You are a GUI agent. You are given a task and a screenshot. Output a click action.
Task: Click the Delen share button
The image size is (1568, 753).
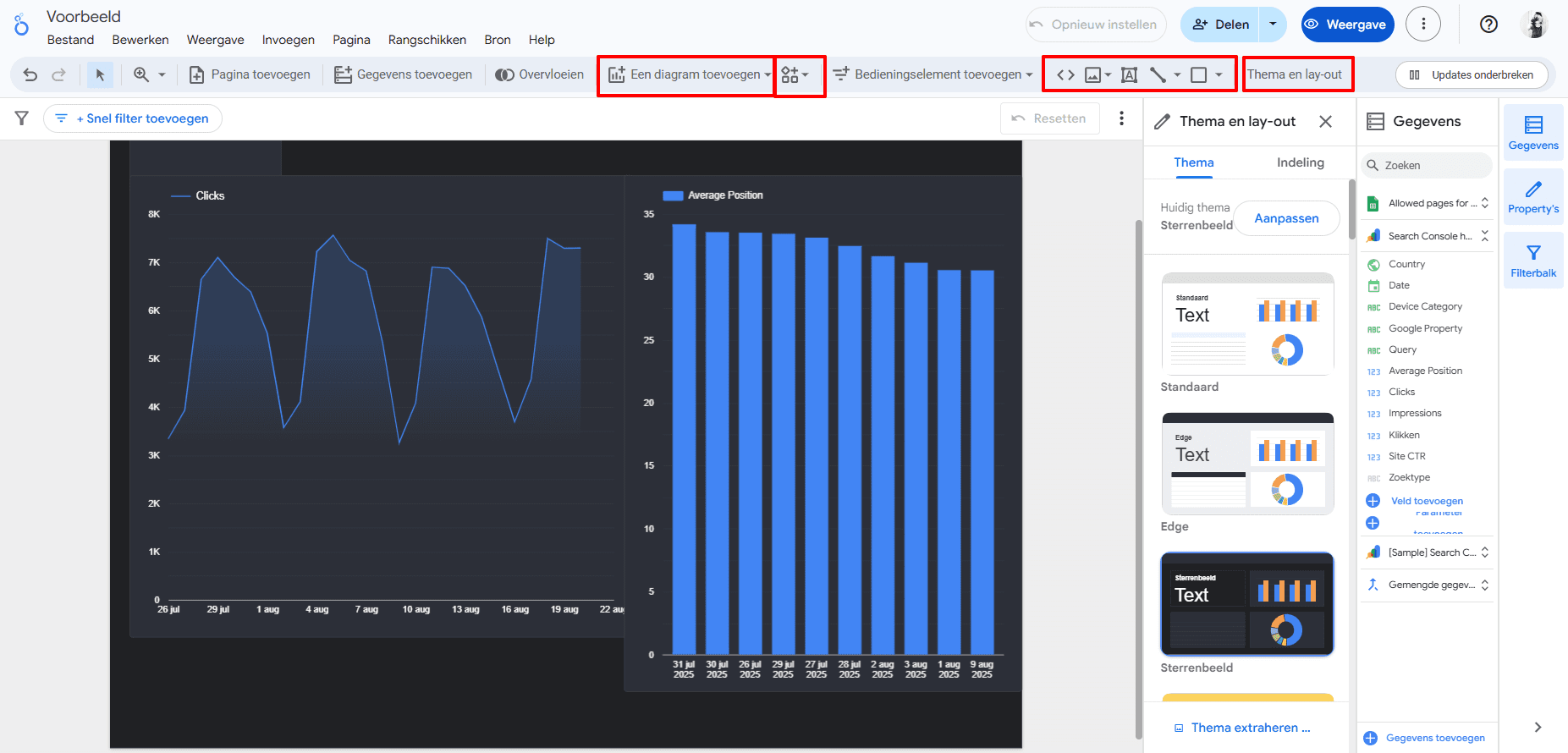tap(1220, 25)
